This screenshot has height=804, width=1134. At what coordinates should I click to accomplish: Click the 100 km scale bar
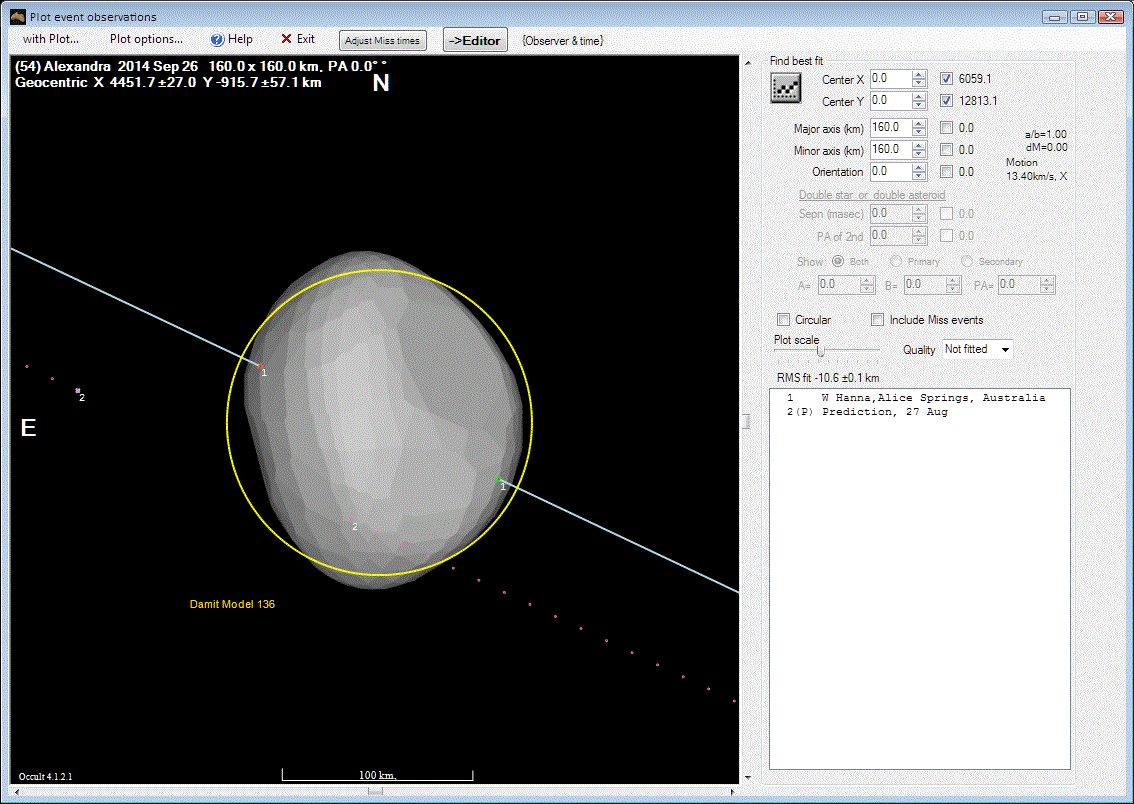(378, 776)
